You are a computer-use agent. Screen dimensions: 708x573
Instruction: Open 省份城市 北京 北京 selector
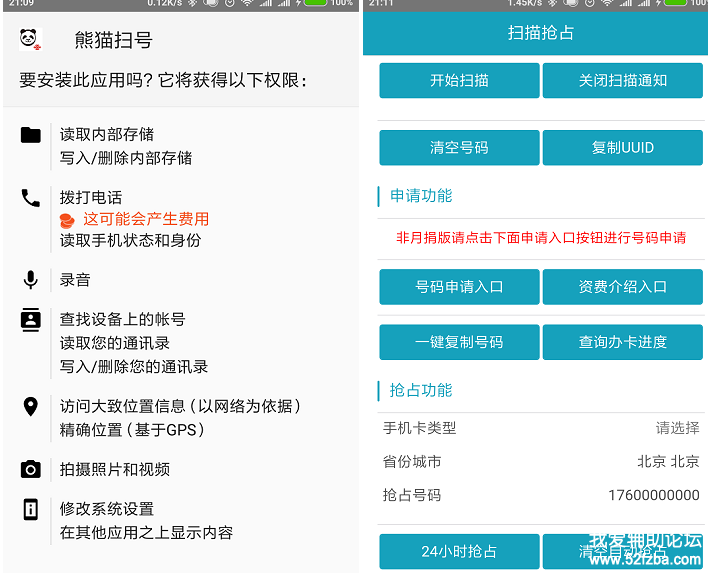(541, 461)
